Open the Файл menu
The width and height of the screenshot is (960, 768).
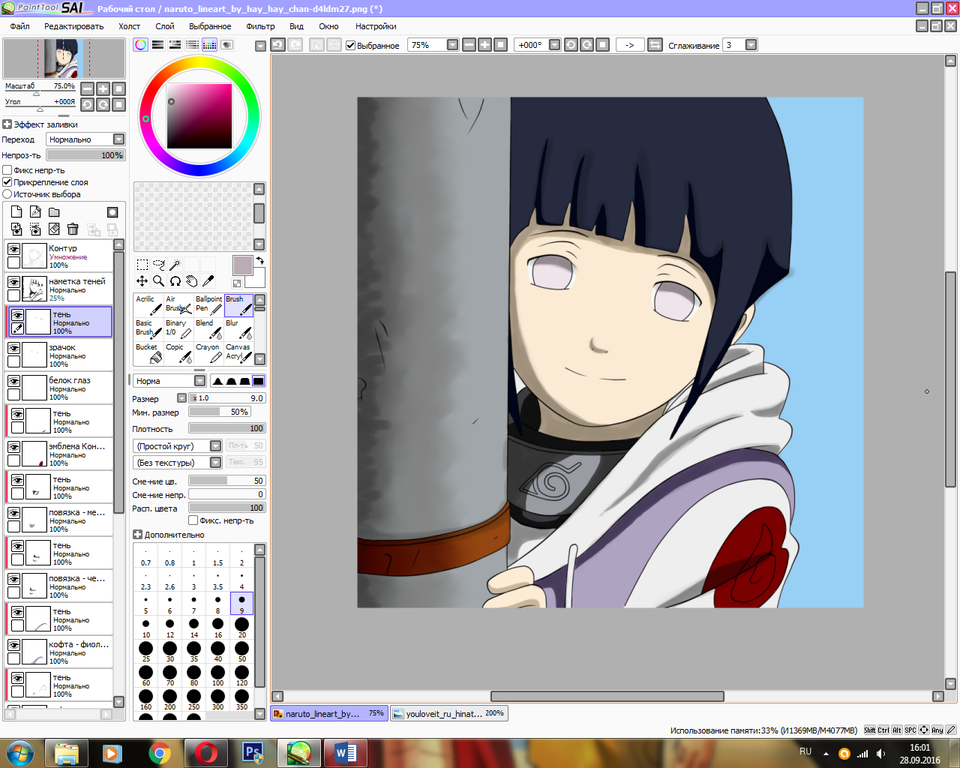pyautogui.click(x=20, y=26)
